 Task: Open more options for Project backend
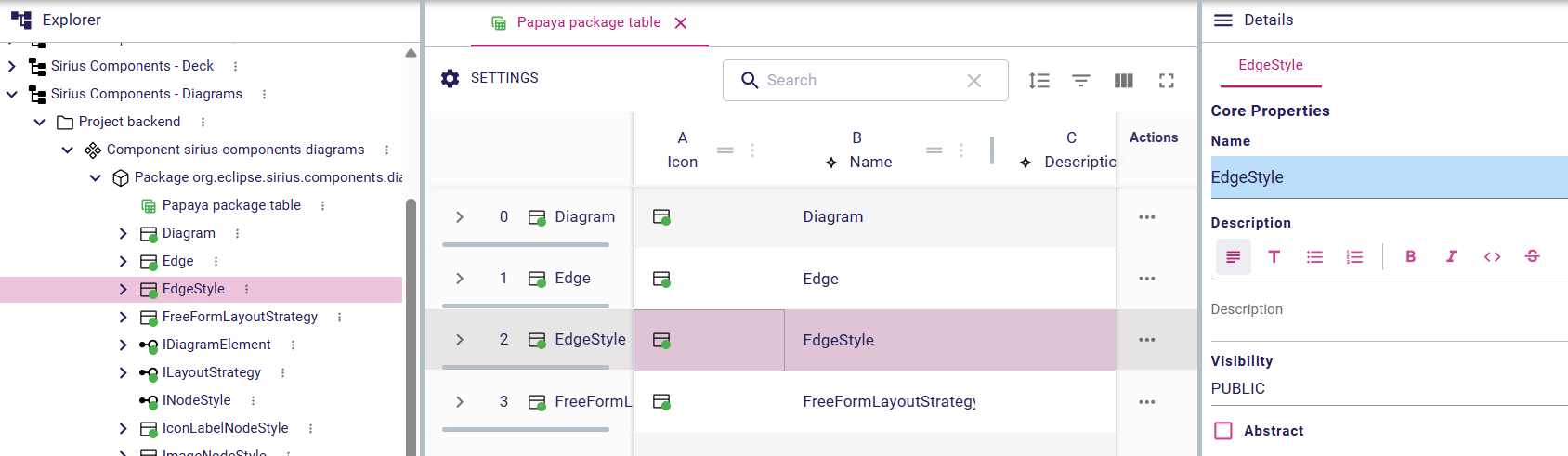click(203, 122)
